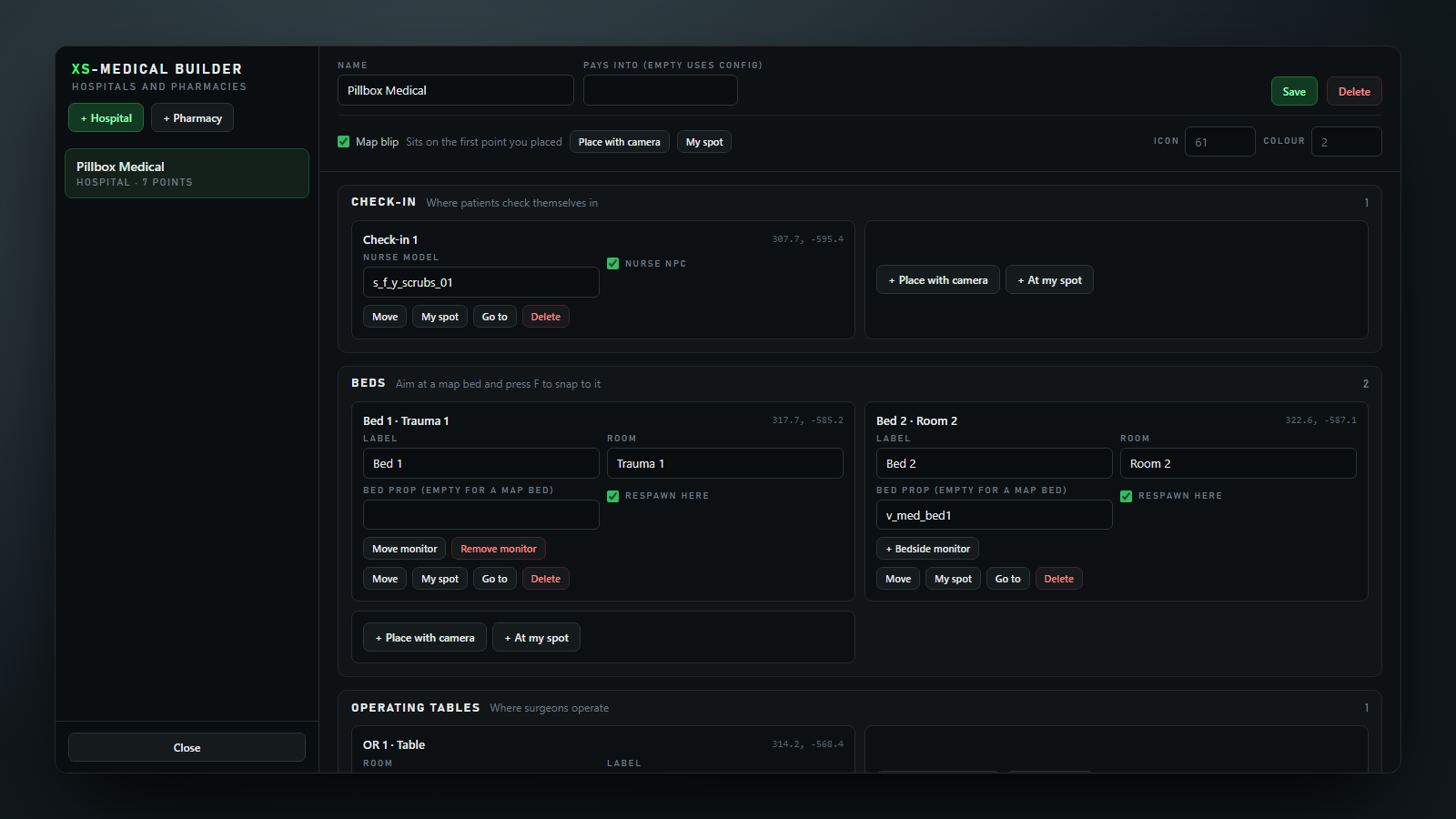Select Pillbox Medical in sidebar list
The height and width of the screenshot is (819, 1456).
pos(187,173)
